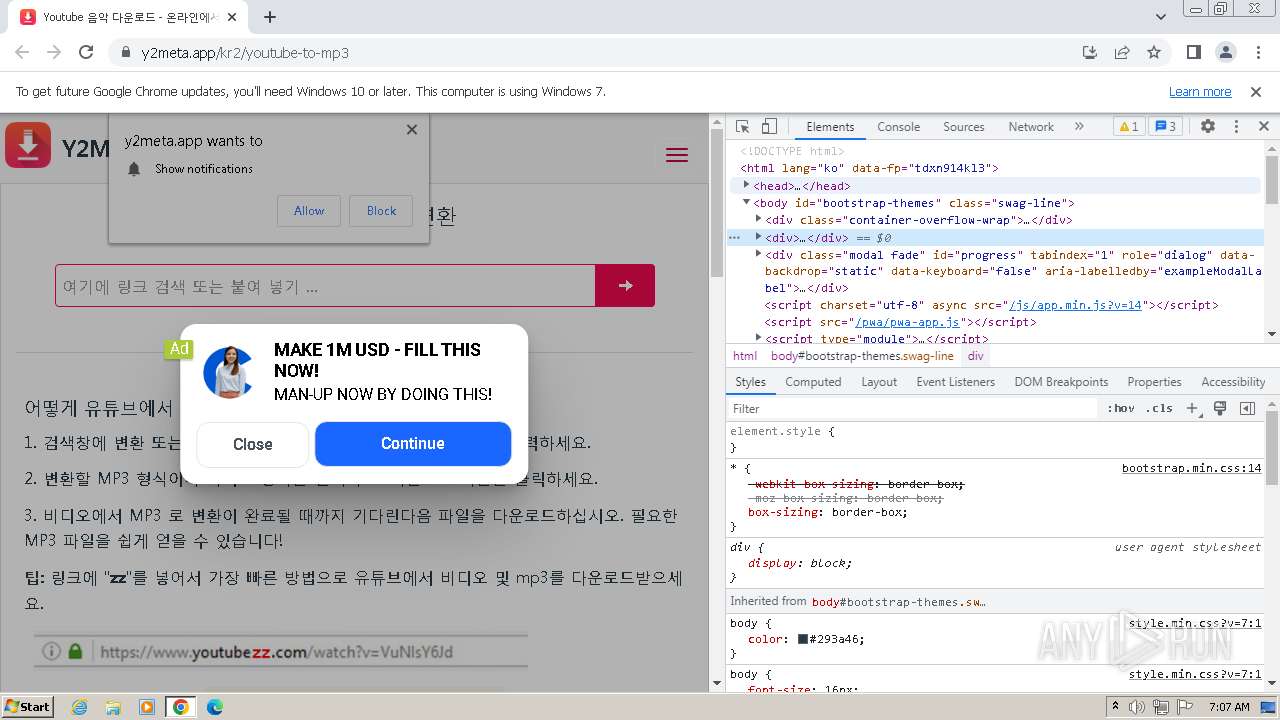This screenshot has height=720, width=1280.
Task: Click Continue in the ad popup
Action: coord(413,444)
